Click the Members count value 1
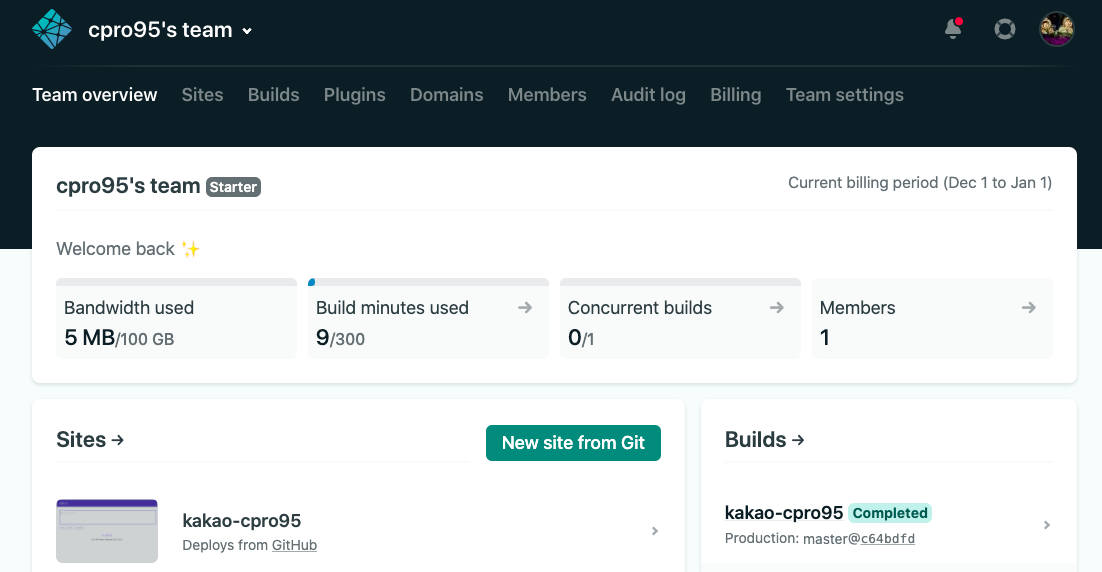This screenshot has width=1102, height=572. [824, 338]
